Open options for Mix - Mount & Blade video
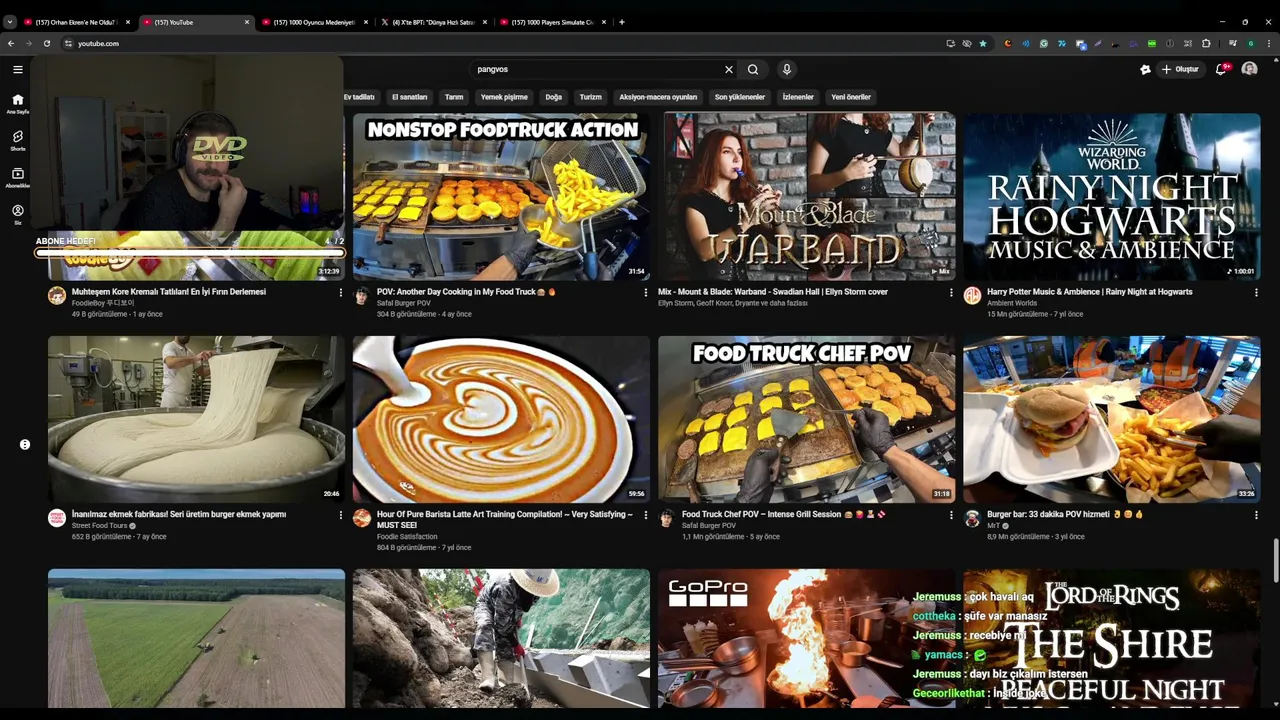The height and width of the screenshot is (720, 1280). 951,293
